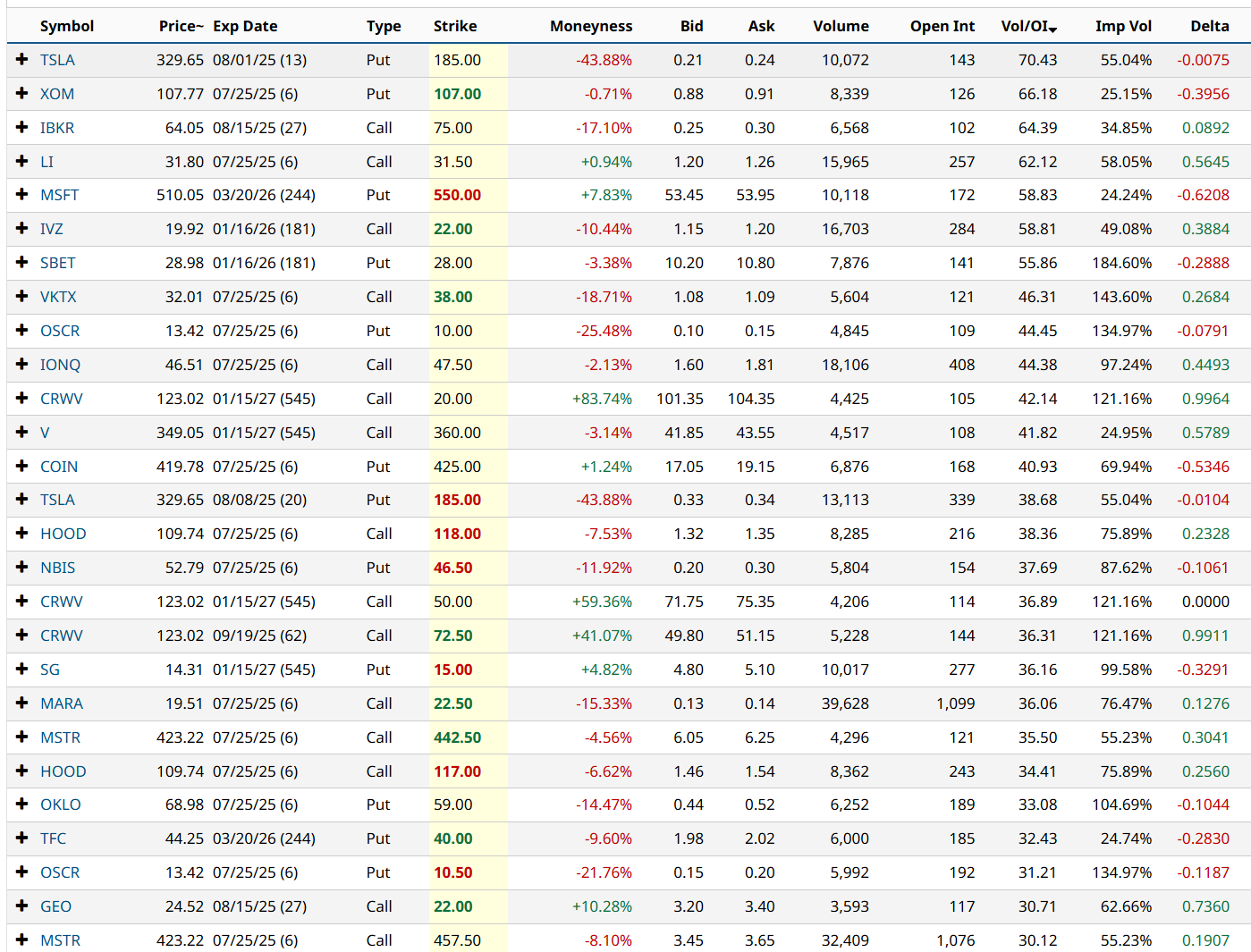Open the SBET symbol link
This screenshot has width=1251, height=952.
[x=58, y=263]
